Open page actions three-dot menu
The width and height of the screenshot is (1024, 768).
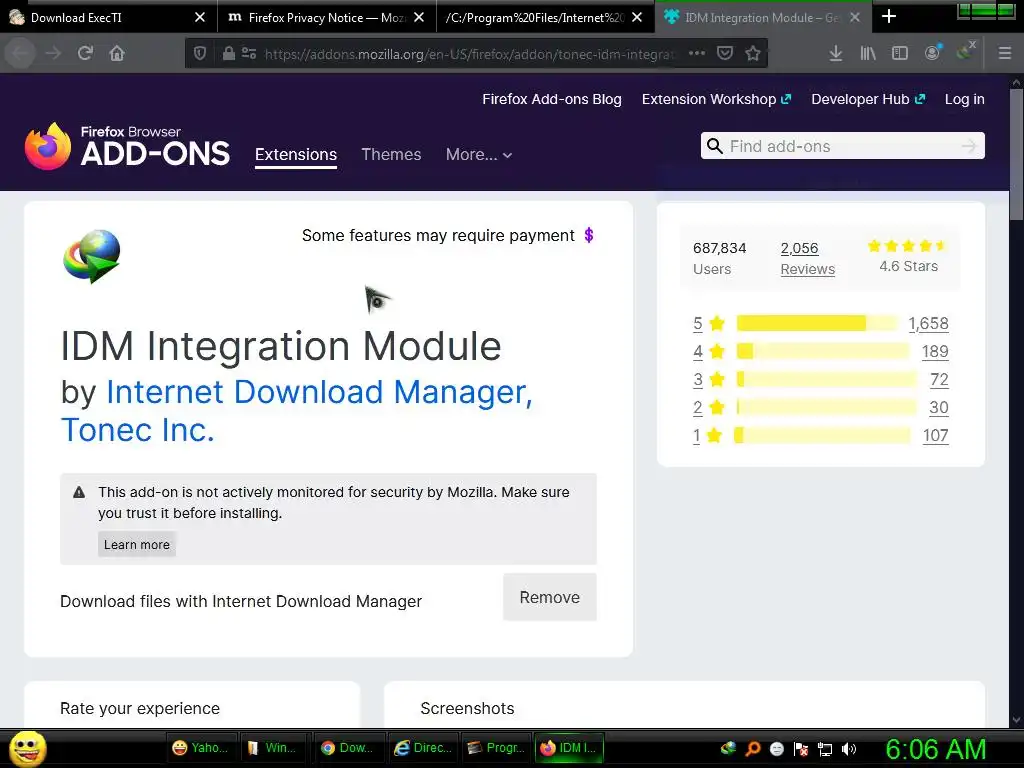click(697, 54)
